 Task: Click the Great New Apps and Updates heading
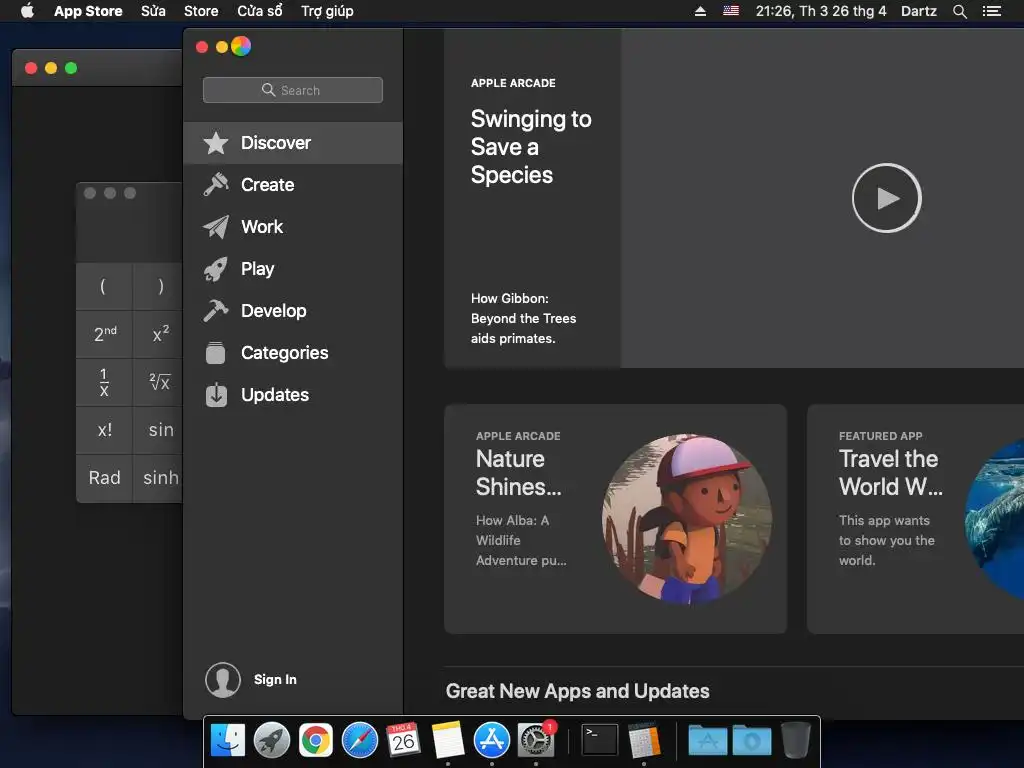577,691
